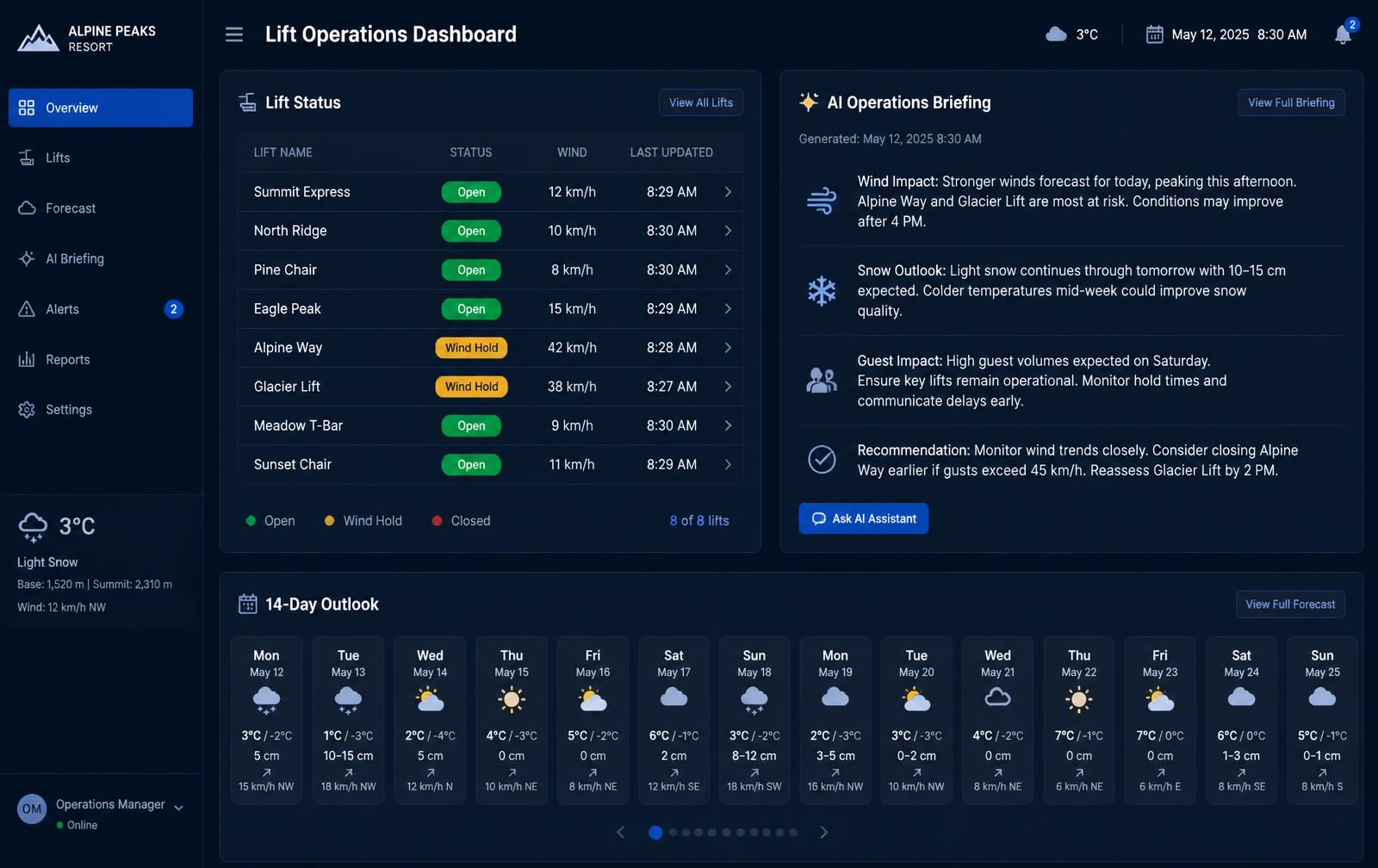Click the Alpine Peaks Resort logo

coord(86,38)
